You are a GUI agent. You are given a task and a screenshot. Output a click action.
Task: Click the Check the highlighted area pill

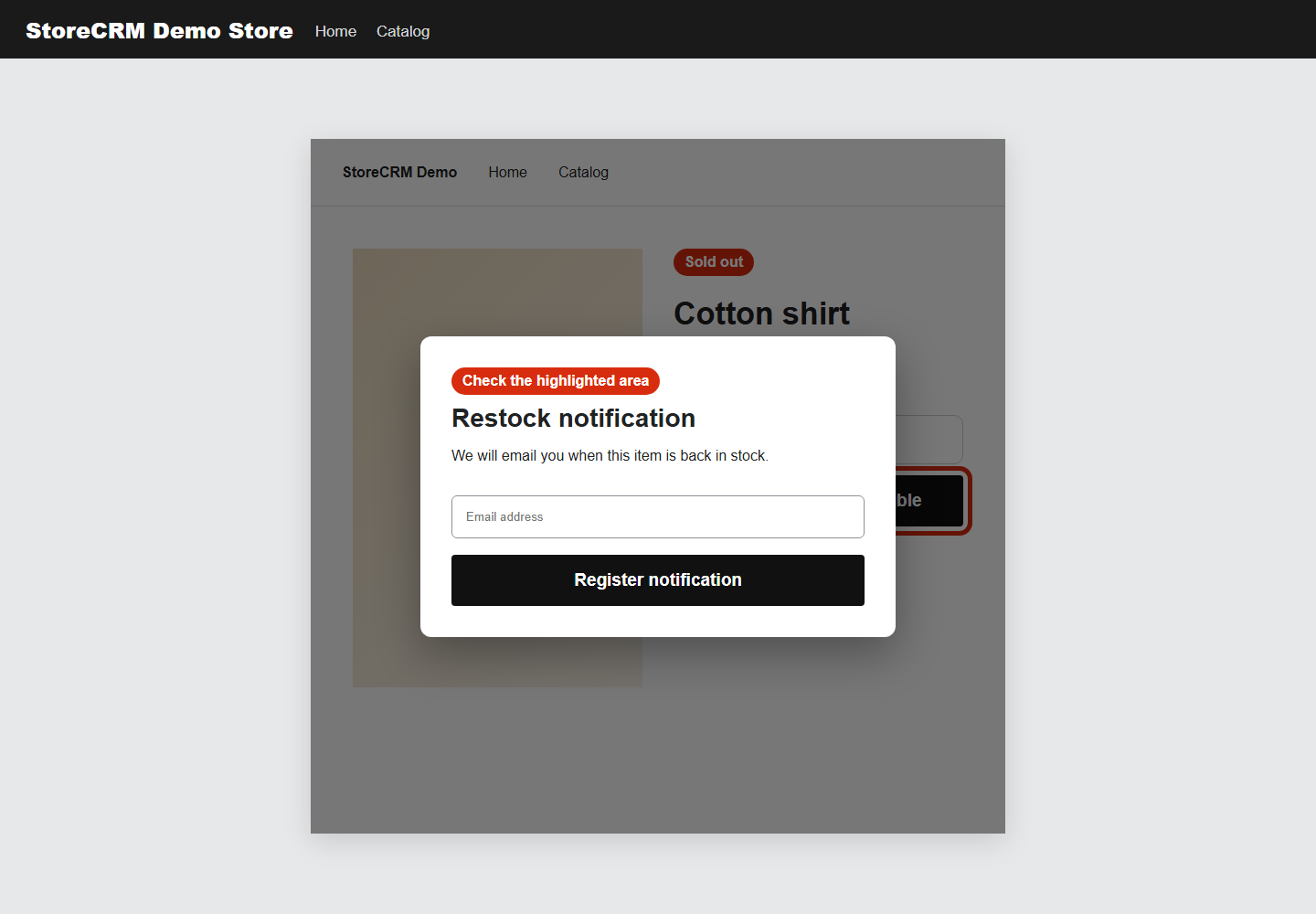point(556,381)
